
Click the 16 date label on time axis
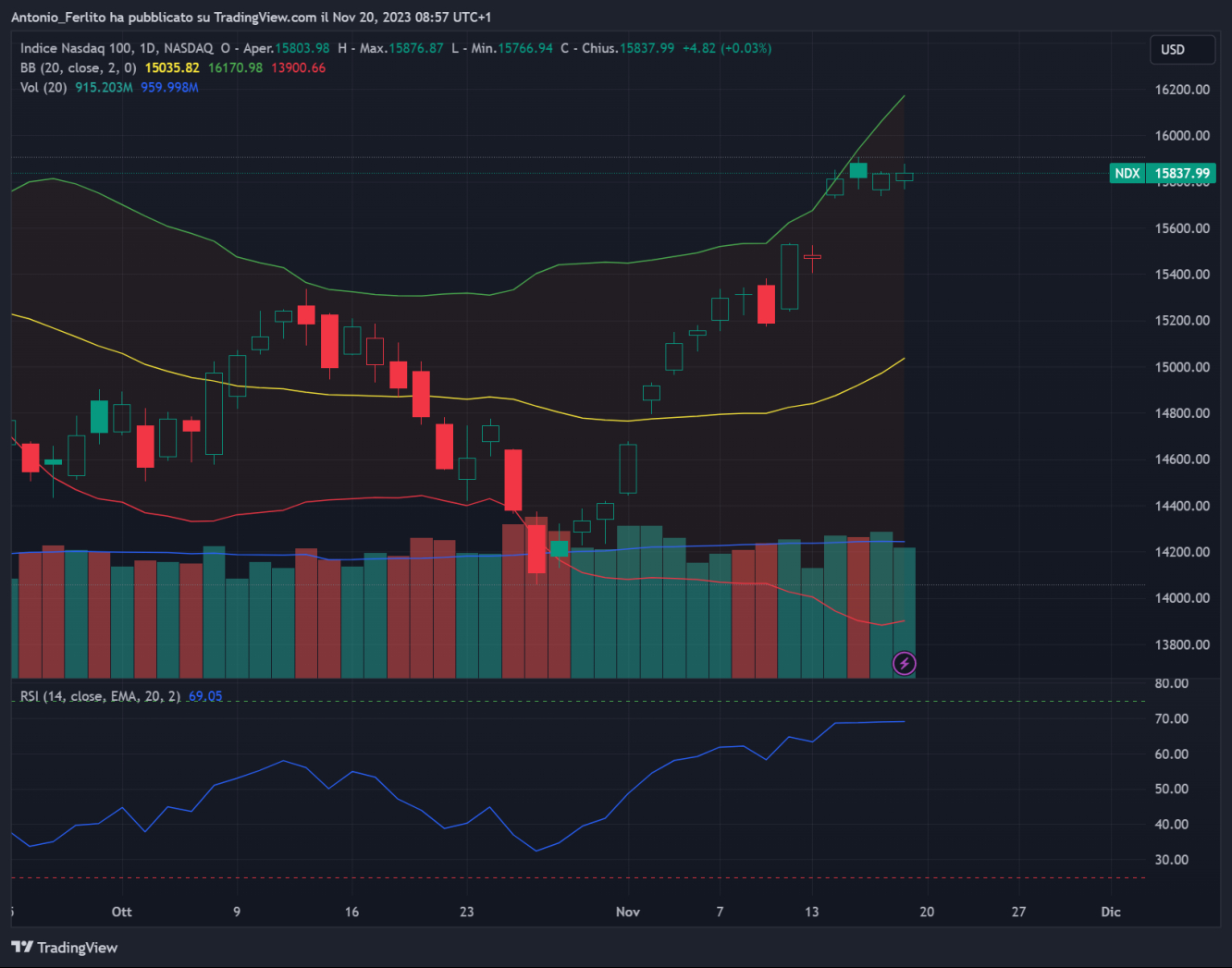[x=351, y=912]
